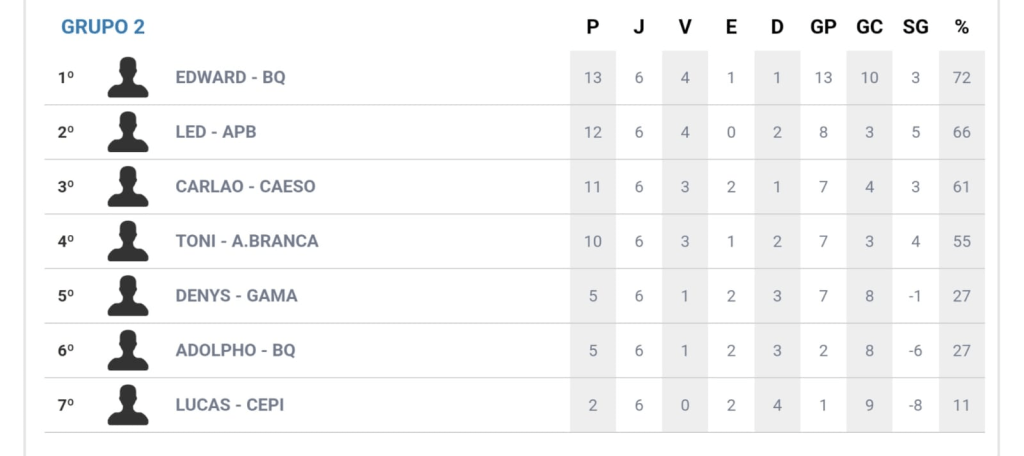Click the avatar icon beside EDWARD - BQ
This screenshot has height=456, width=1024.
(x=128, y=77)
